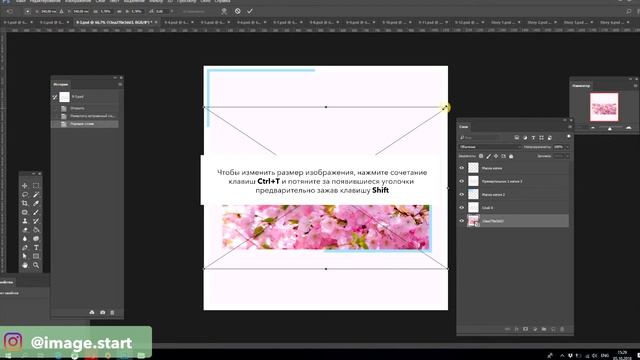Select the Rectangular Marquee tool
The width and height of the screenshot is (640, 360).
point(36,186)
